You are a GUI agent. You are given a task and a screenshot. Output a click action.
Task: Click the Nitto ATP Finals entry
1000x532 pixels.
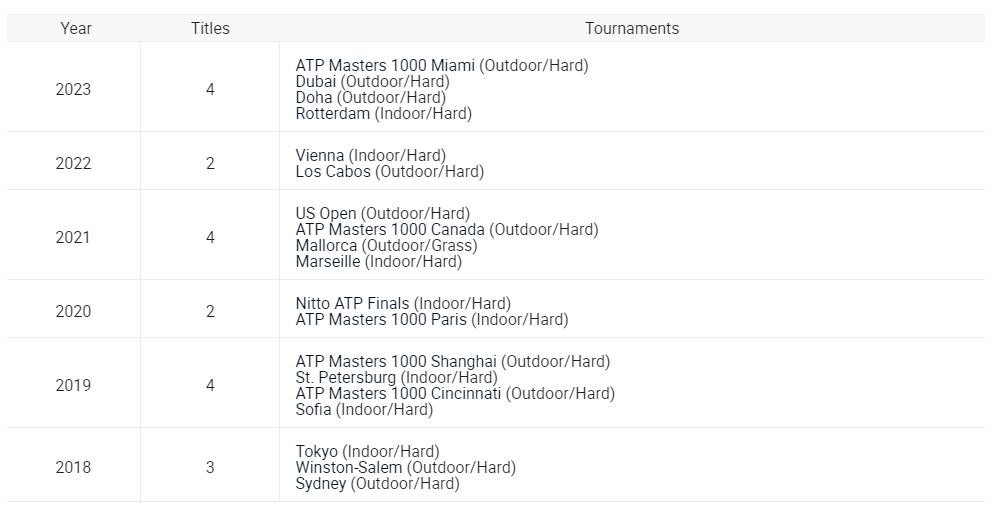point(403,304)
